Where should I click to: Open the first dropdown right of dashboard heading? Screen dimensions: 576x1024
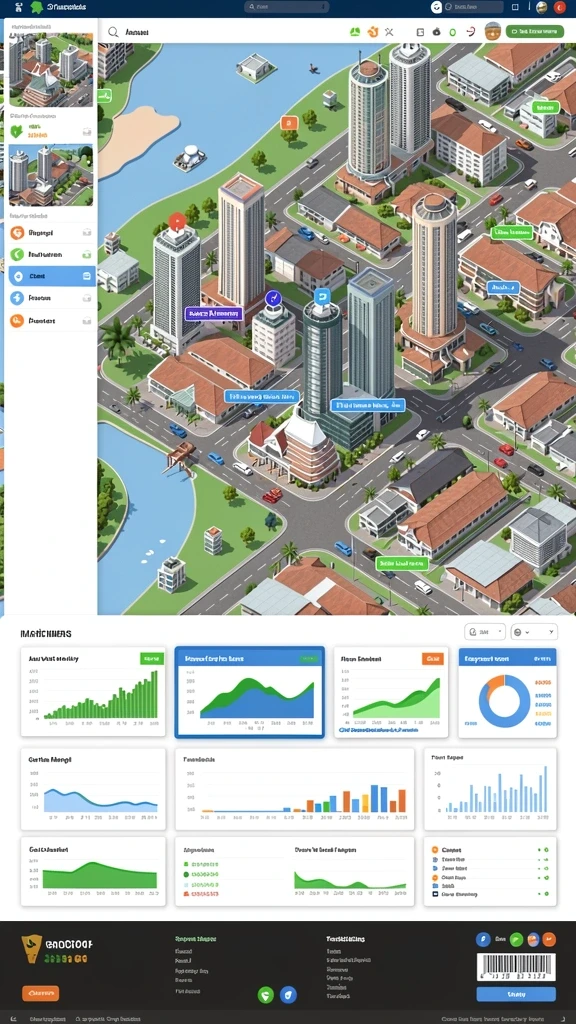485,632
